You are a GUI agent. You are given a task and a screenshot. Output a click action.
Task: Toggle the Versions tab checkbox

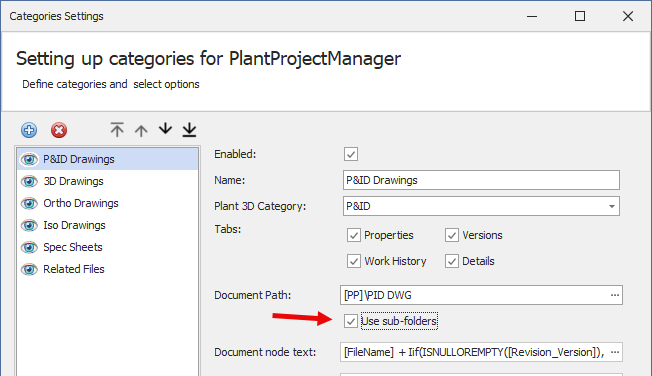(452, 235)
